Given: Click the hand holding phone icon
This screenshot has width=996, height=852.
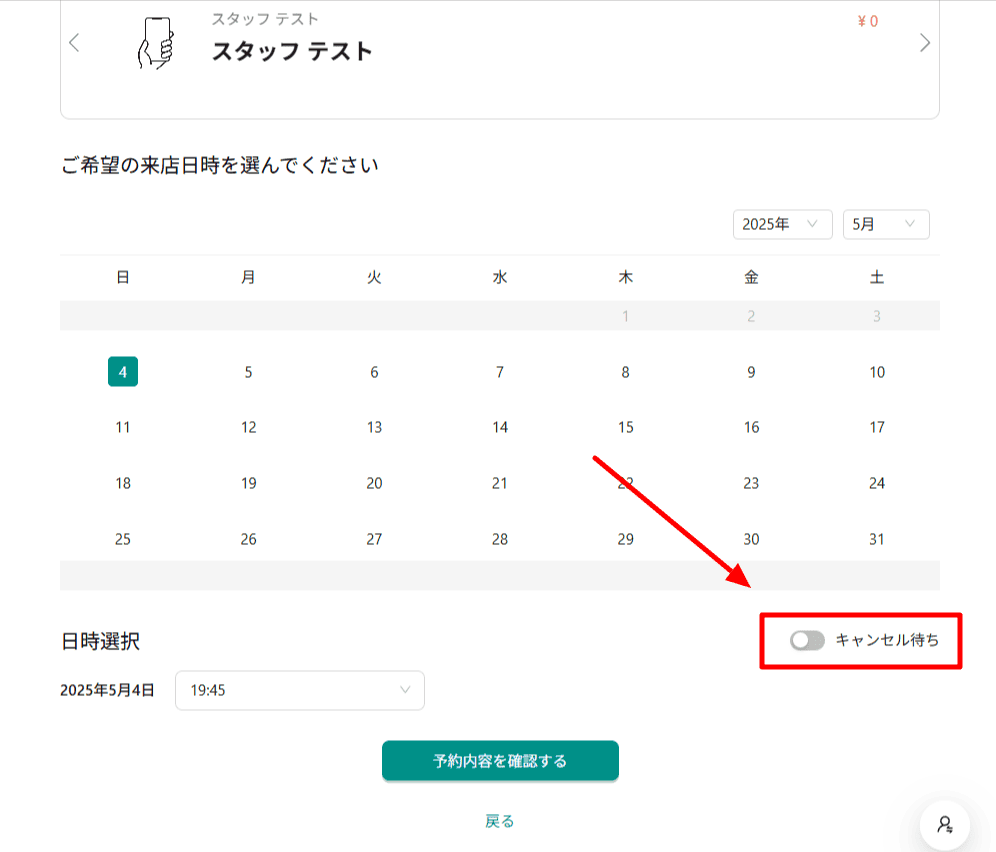Looking at the screenshot, I should click(x=156, y=43).
